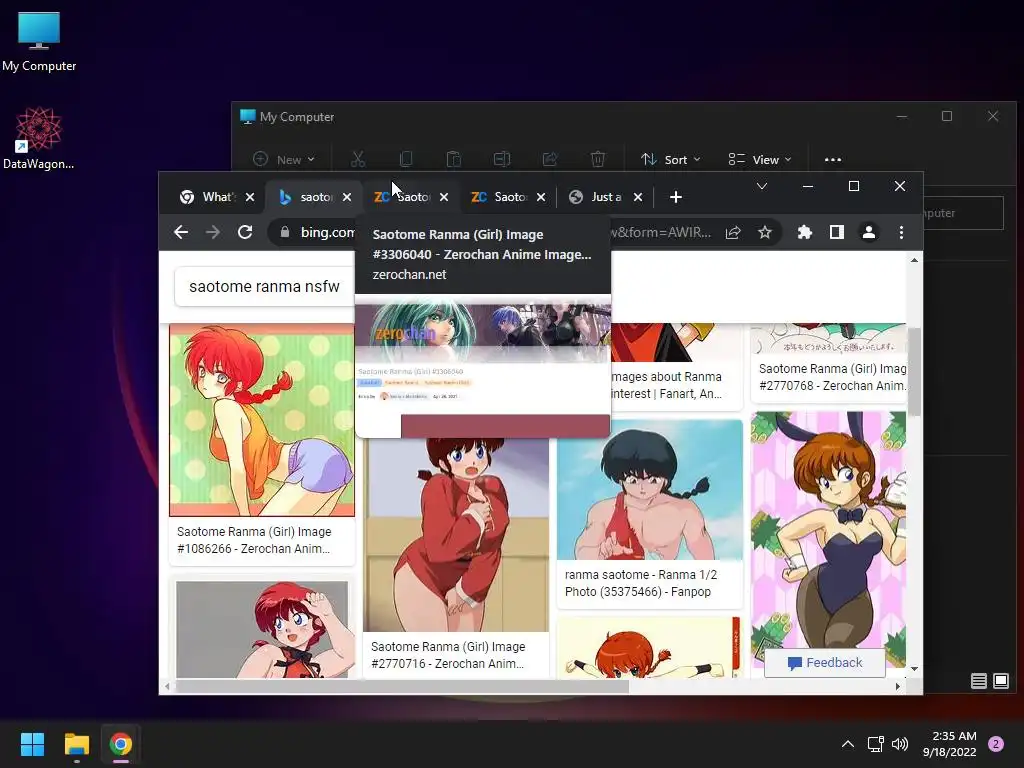Open New dropdown in My Computer window
Screen dimensions: 1024x768
click(x=283, y=159)
